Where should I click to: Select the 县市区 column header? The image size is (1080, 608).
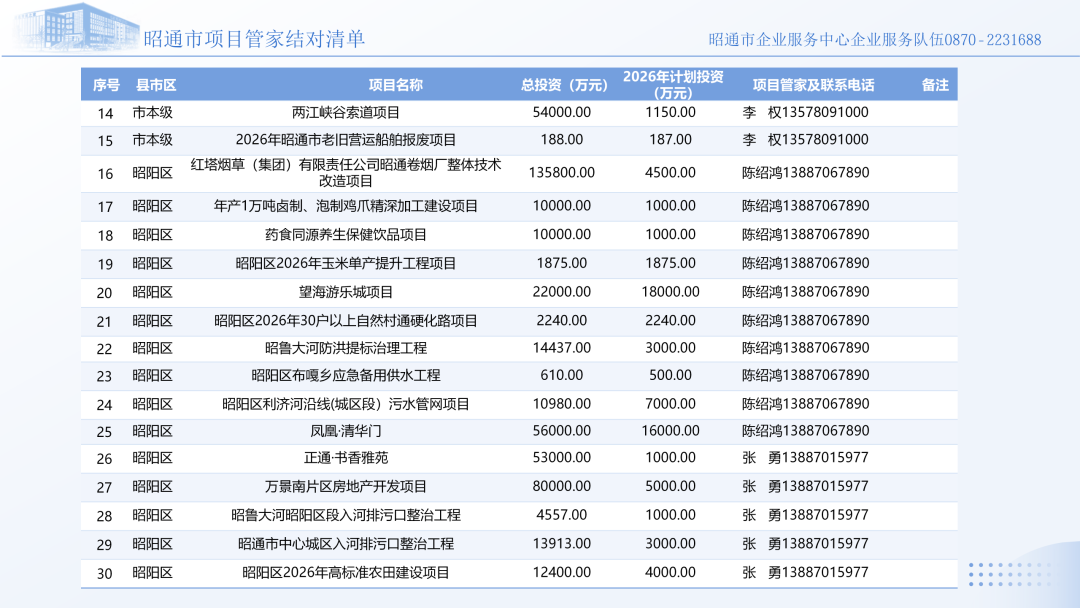click(156, 85)
